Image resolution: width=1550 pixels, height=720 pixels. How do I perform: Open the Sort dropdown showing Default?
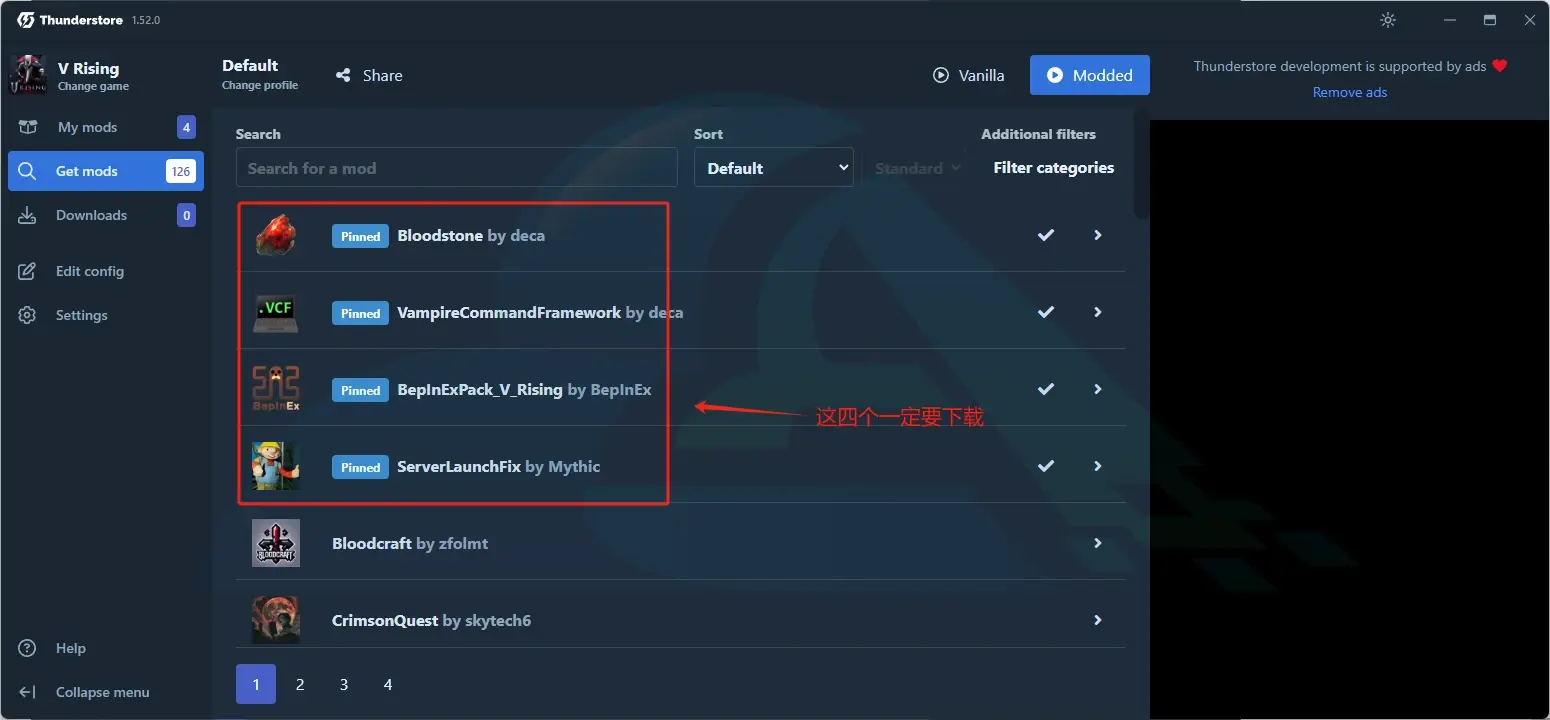coord(774,168)
